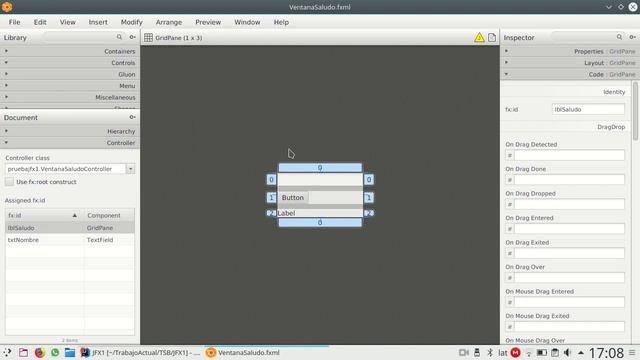
Task: Select the txtNombre row in fx:id table
Action: coord(70,240)
